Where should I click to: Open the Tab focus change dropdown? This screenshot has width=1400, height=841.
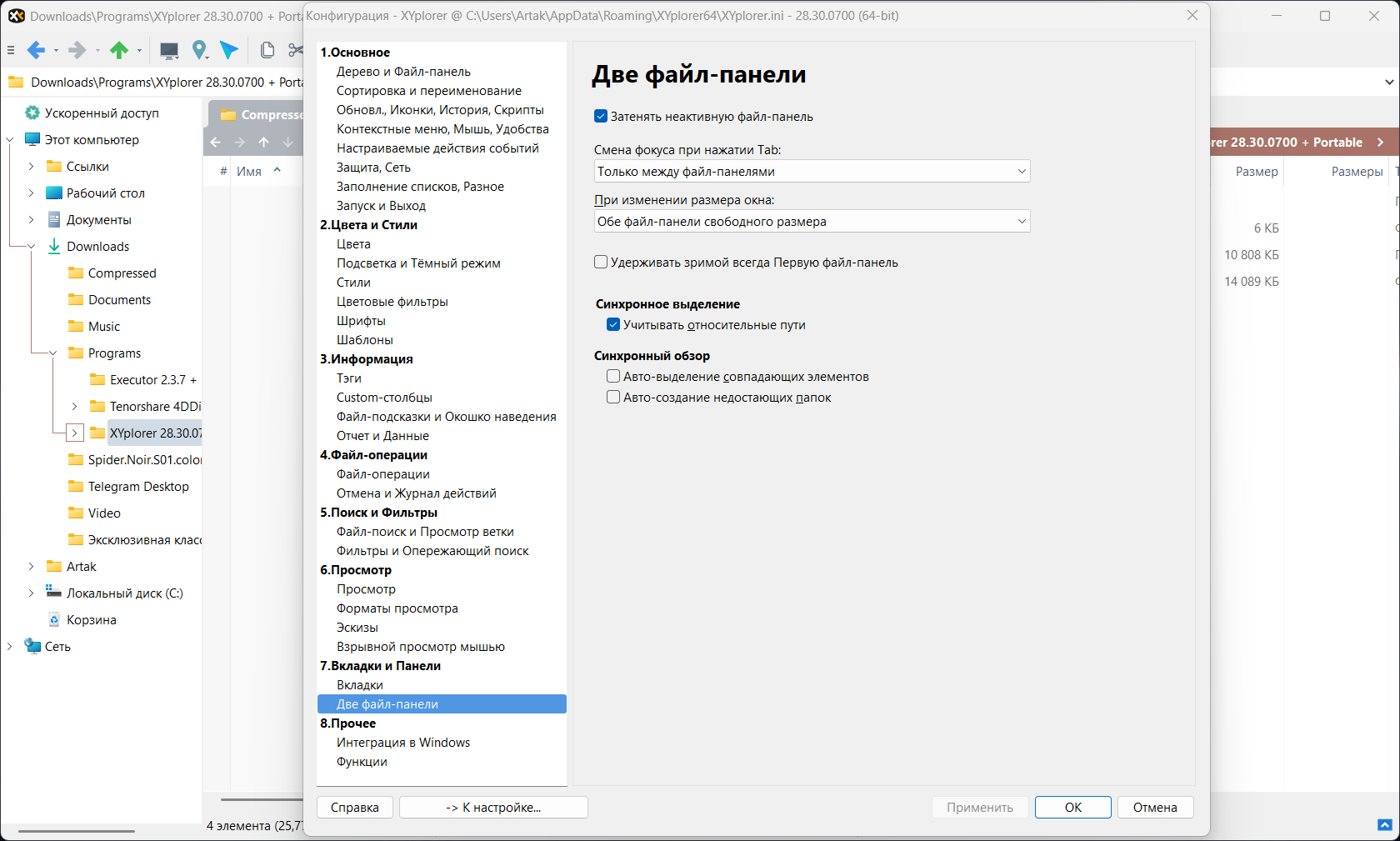(812, 171)
